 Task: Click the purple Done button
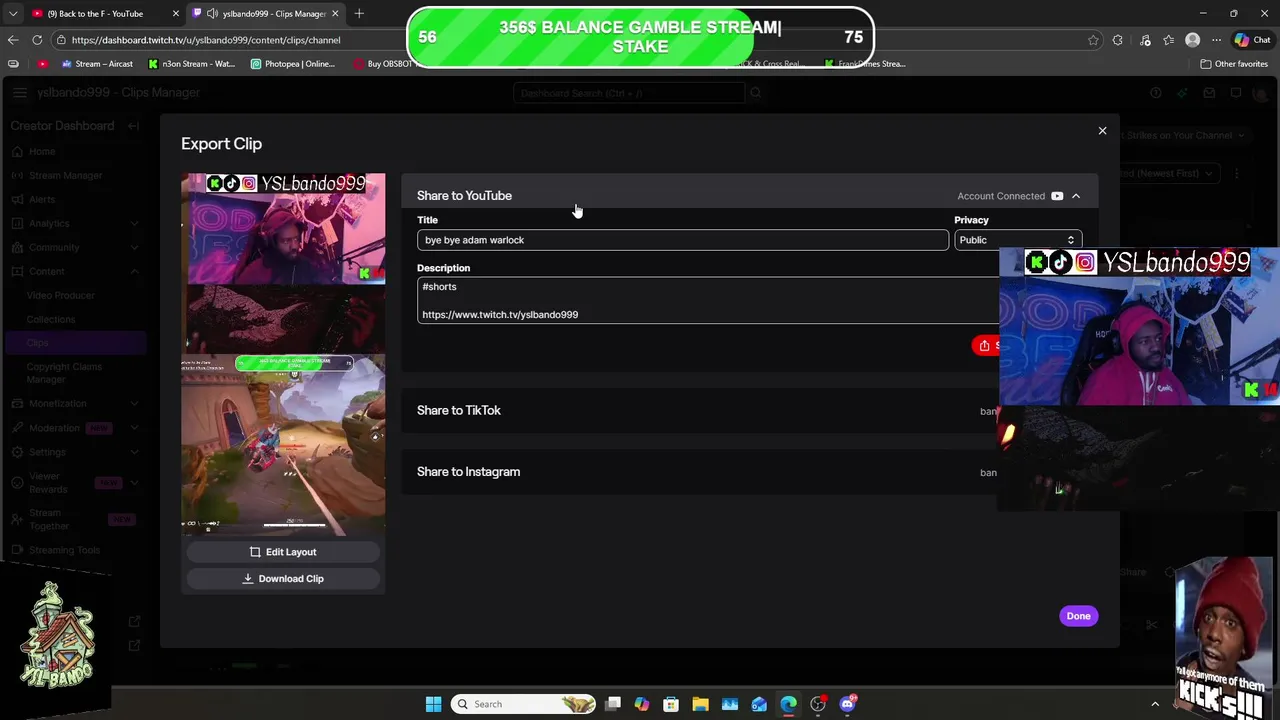tap(1078, 616)
